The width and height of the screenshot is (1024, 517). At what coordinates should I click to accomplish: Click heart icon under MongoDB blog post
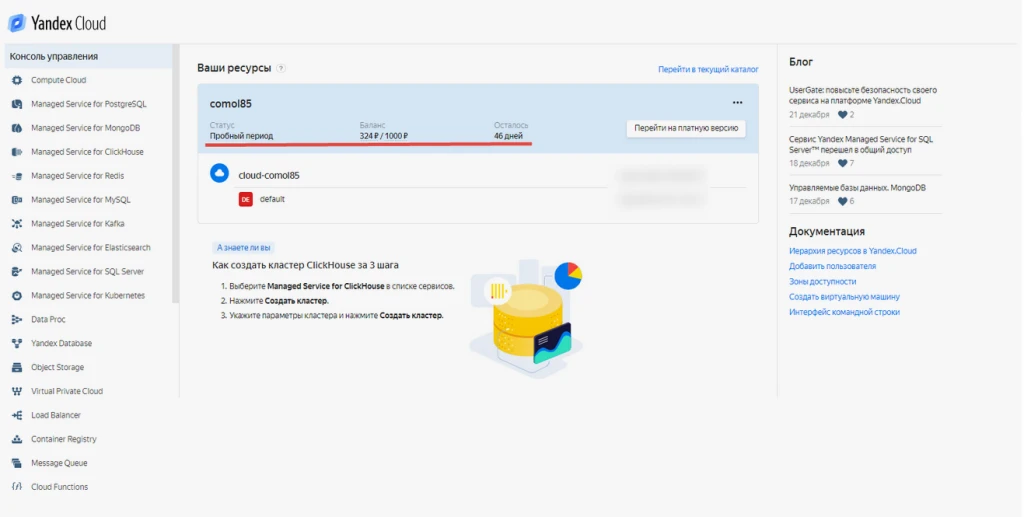842,201
